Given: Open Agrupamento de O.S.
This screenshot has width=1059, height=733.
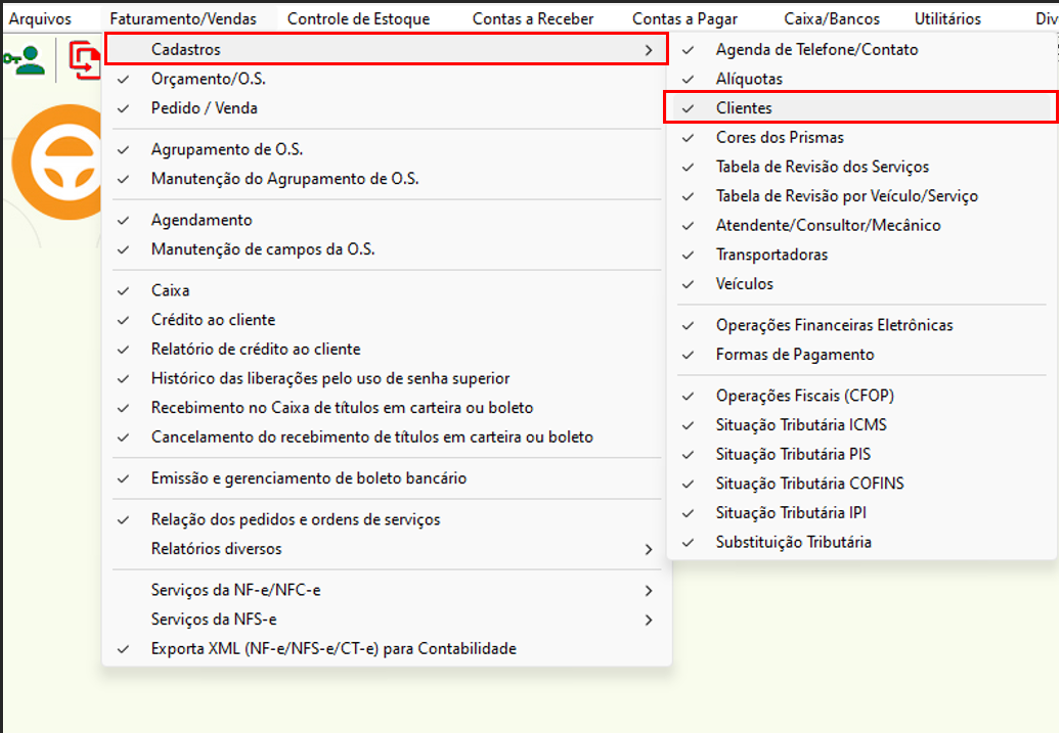Looking at the screenshot, I should pos(386,149).
